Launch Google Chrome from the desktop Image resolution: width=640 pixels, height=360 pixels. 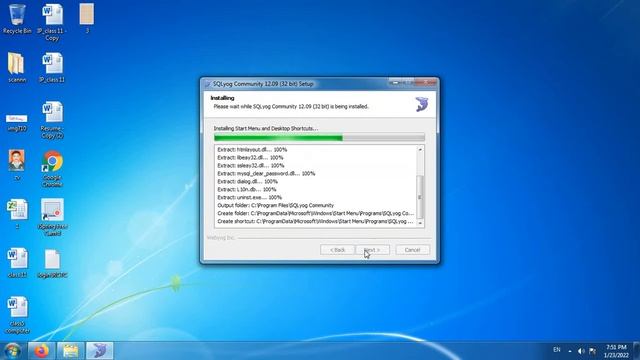[x=52, y=169]
